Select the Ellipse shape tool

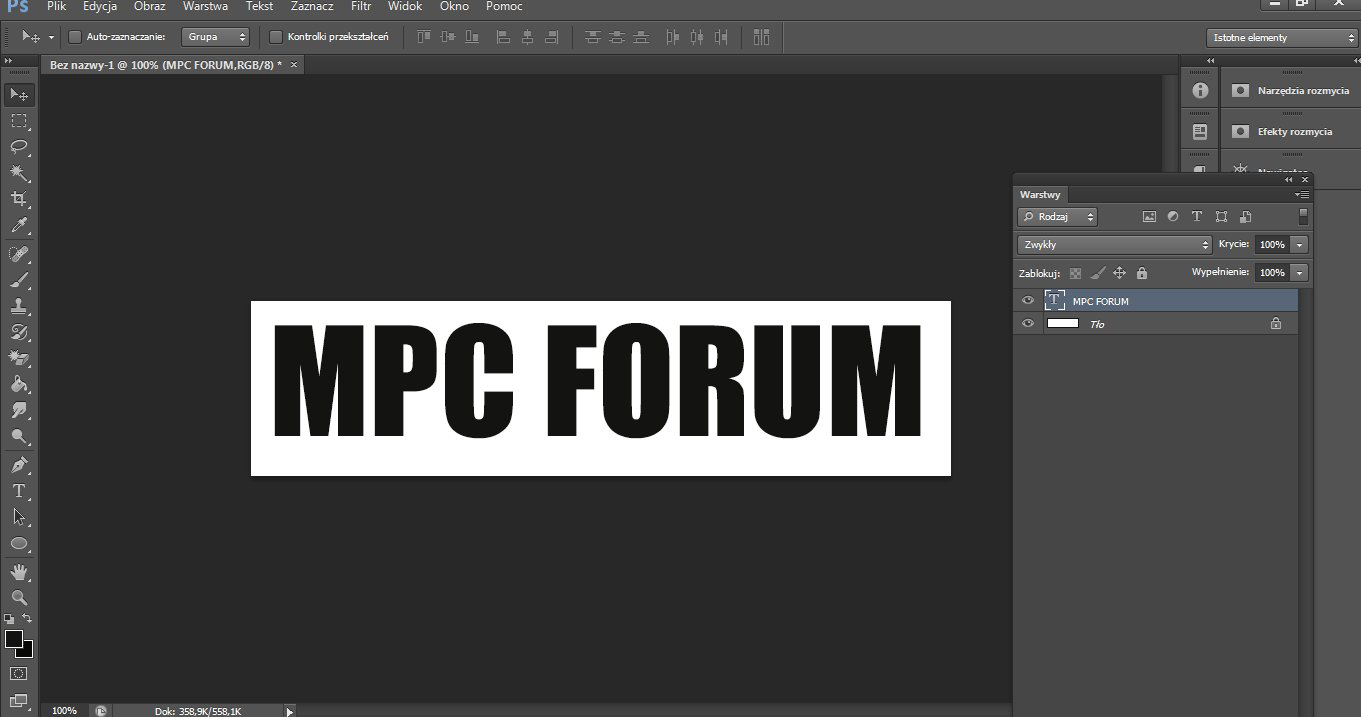pyautogui.click(x=19, y=543)
